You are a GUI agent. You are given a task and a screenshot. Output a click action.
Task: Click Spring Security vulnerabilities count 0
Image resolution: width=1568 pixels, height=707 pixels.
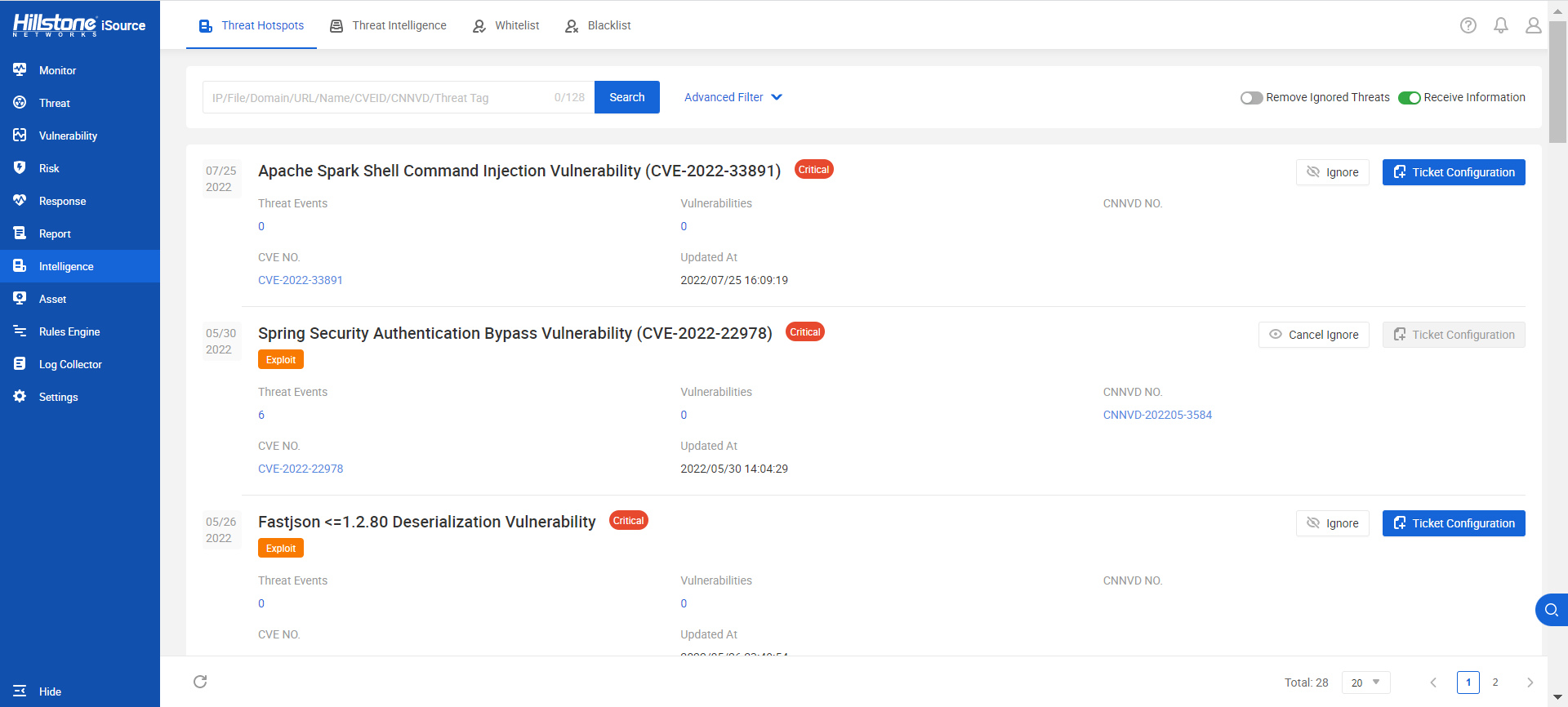684,415
